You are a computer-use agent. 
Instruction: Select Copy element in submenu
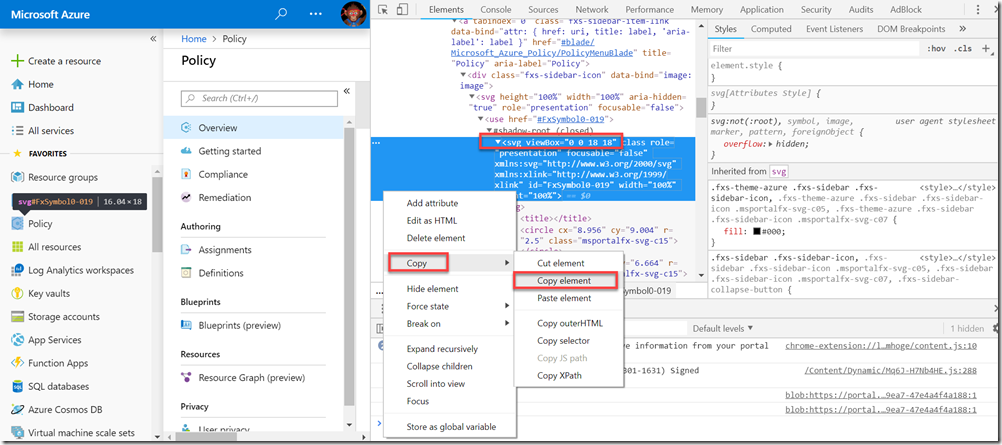tap(566, 281)
